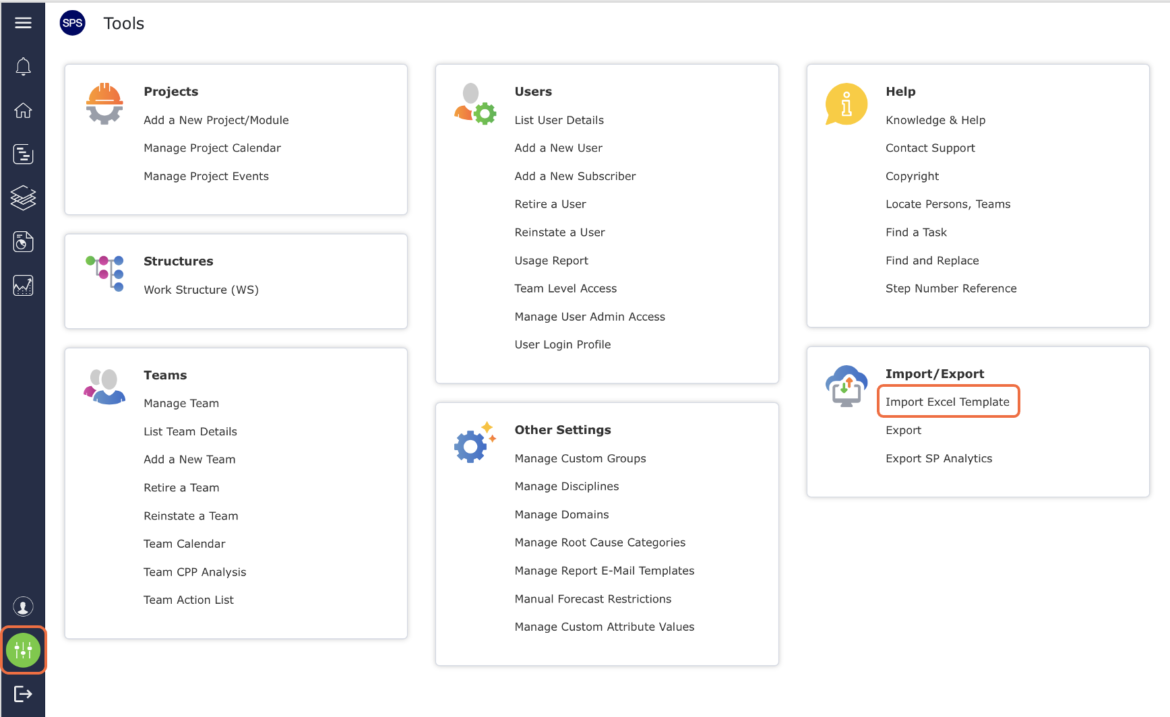Screen dimensions: 1170x717
Task: Open Work Structure (WS)
Action: [x=201, y=289]
